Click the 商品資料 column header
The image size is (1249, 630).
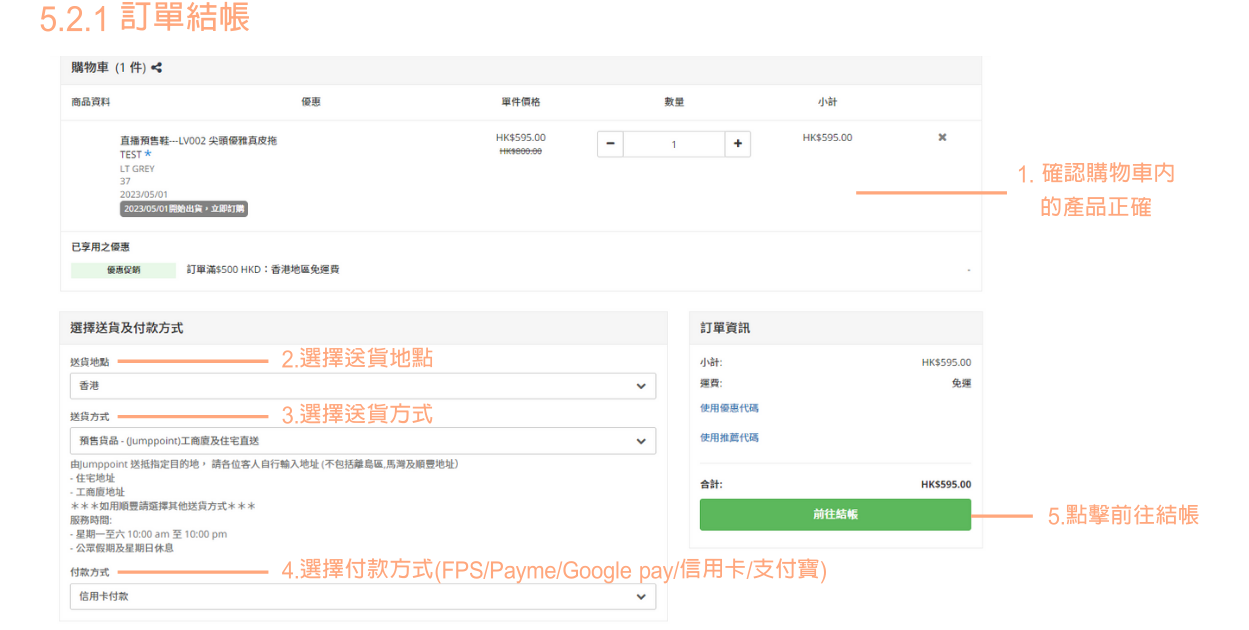(x=91, y=102)
